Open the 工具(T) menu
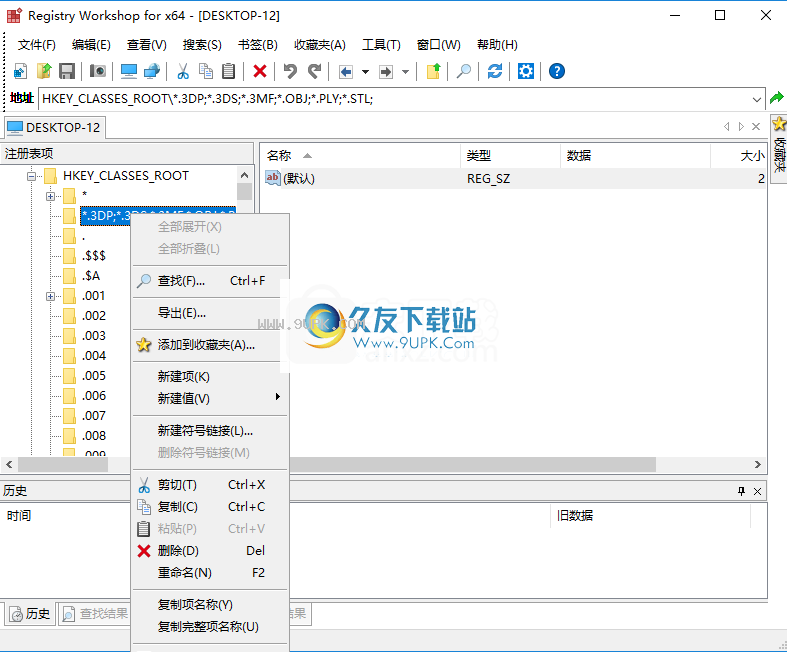The height and width of the screenshot is (653, 787). point(381,45)
